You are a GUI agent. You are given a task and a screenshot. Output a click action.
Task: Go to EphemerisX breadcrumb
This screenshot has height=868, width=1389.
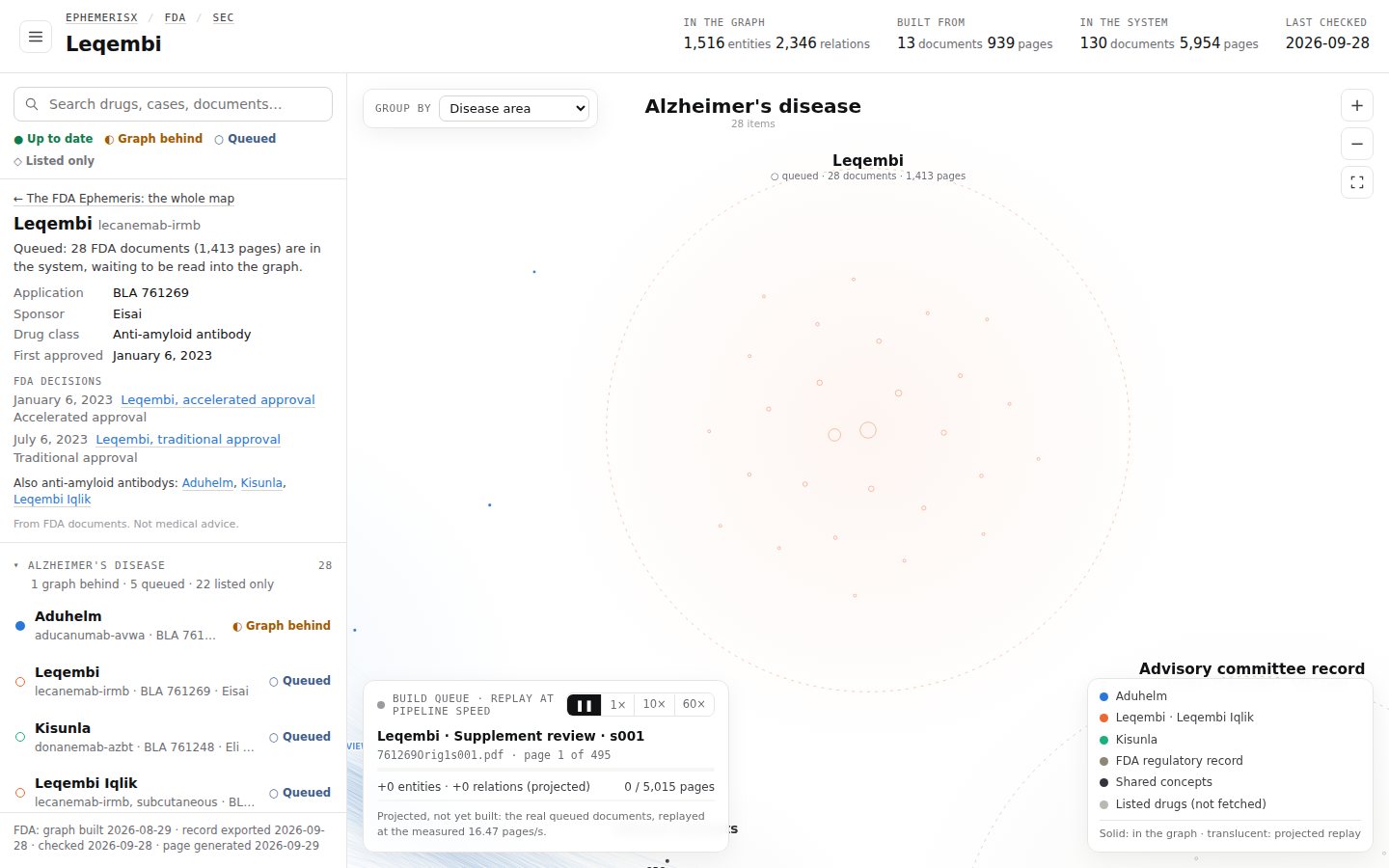pos(101,17)
